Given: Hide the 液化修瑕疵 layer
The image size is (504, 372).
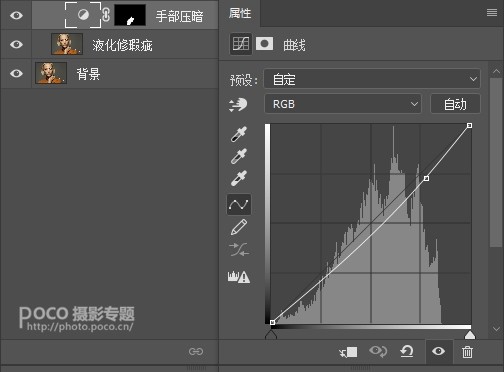Looking at the screenshot, I should [x=16, y=44].
